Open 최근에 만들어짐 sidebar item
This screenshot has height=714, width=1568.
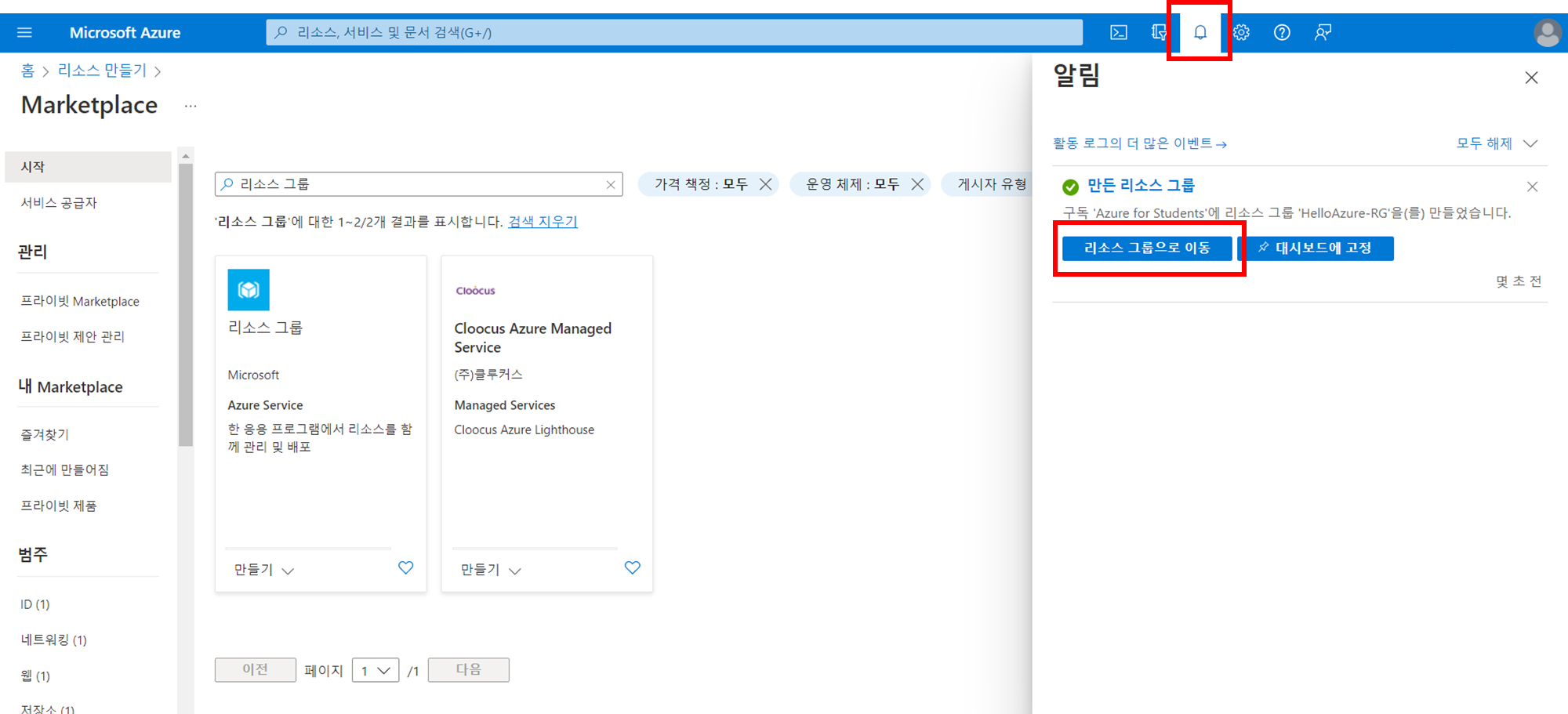(x=64, y=469)
